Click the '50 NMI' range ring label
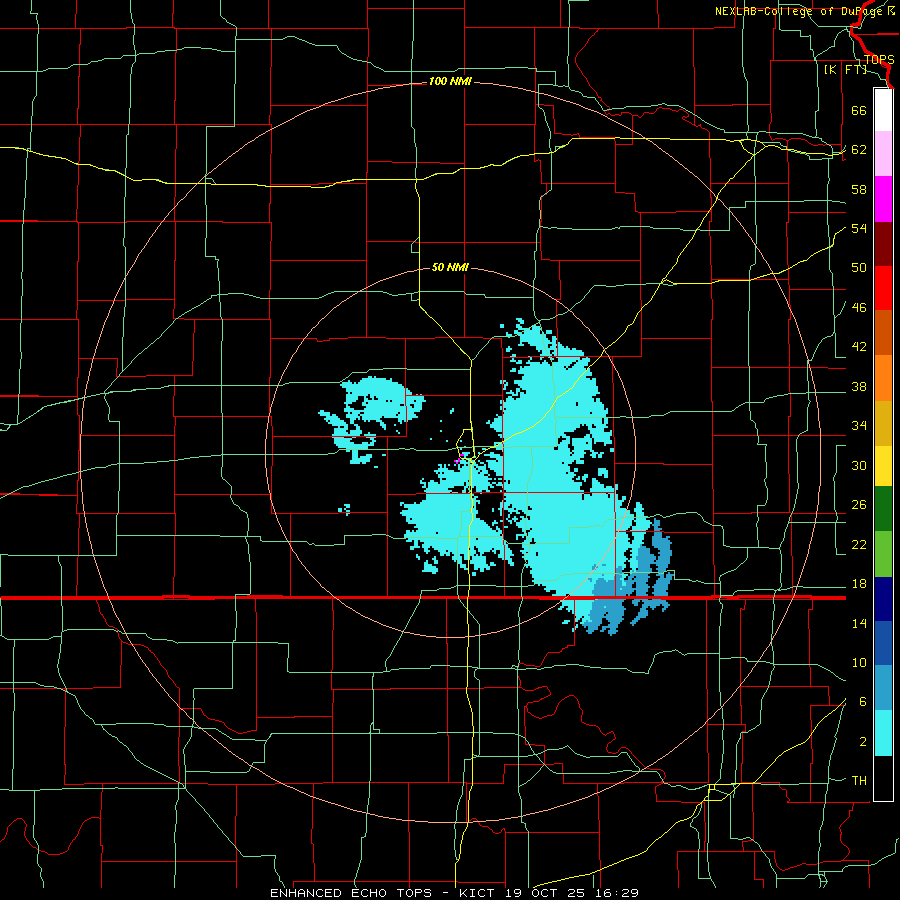The image size is (900, 900). tap(450, 267)
